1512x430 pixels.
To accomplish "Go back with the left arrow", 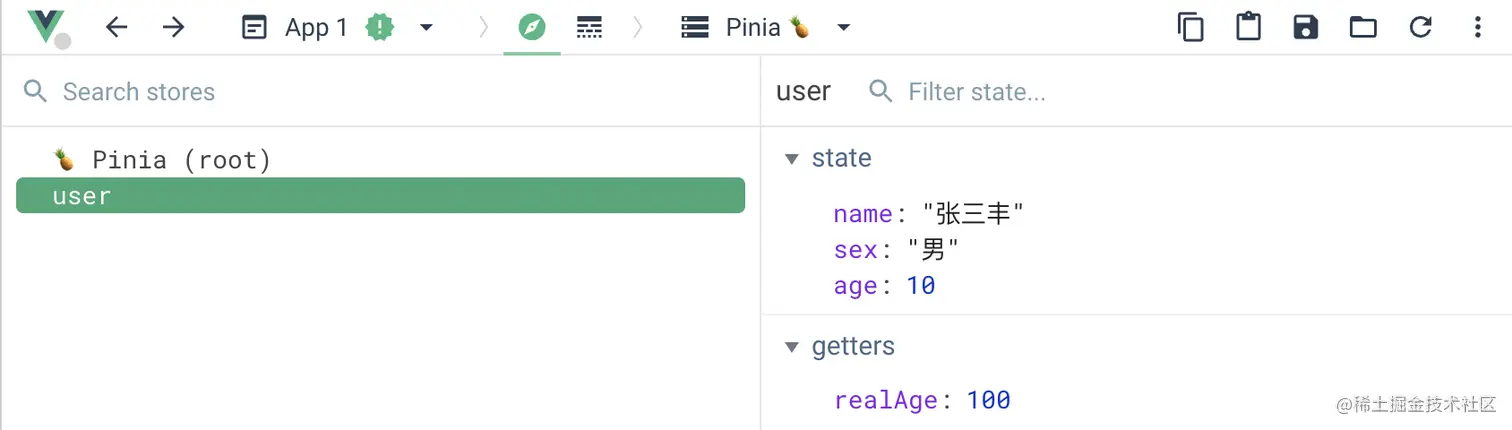I will pos(117,27).
